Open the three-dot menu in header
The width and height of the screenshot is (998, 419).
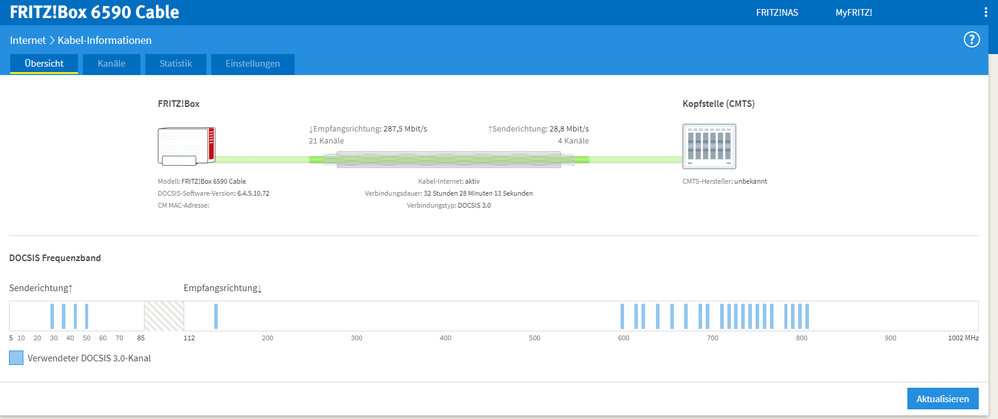click(986, 13)
